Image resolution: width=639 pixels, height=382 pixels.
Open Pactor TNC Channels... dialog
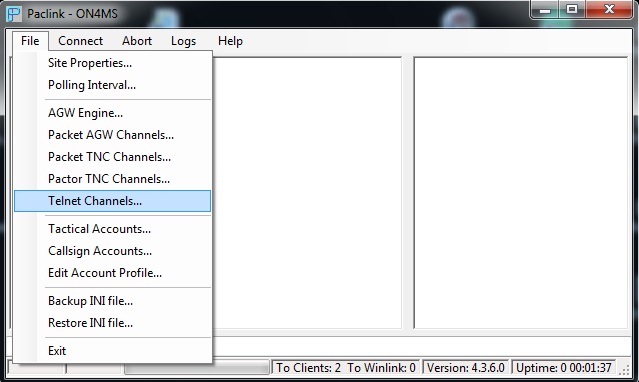[x=112, y=179]
